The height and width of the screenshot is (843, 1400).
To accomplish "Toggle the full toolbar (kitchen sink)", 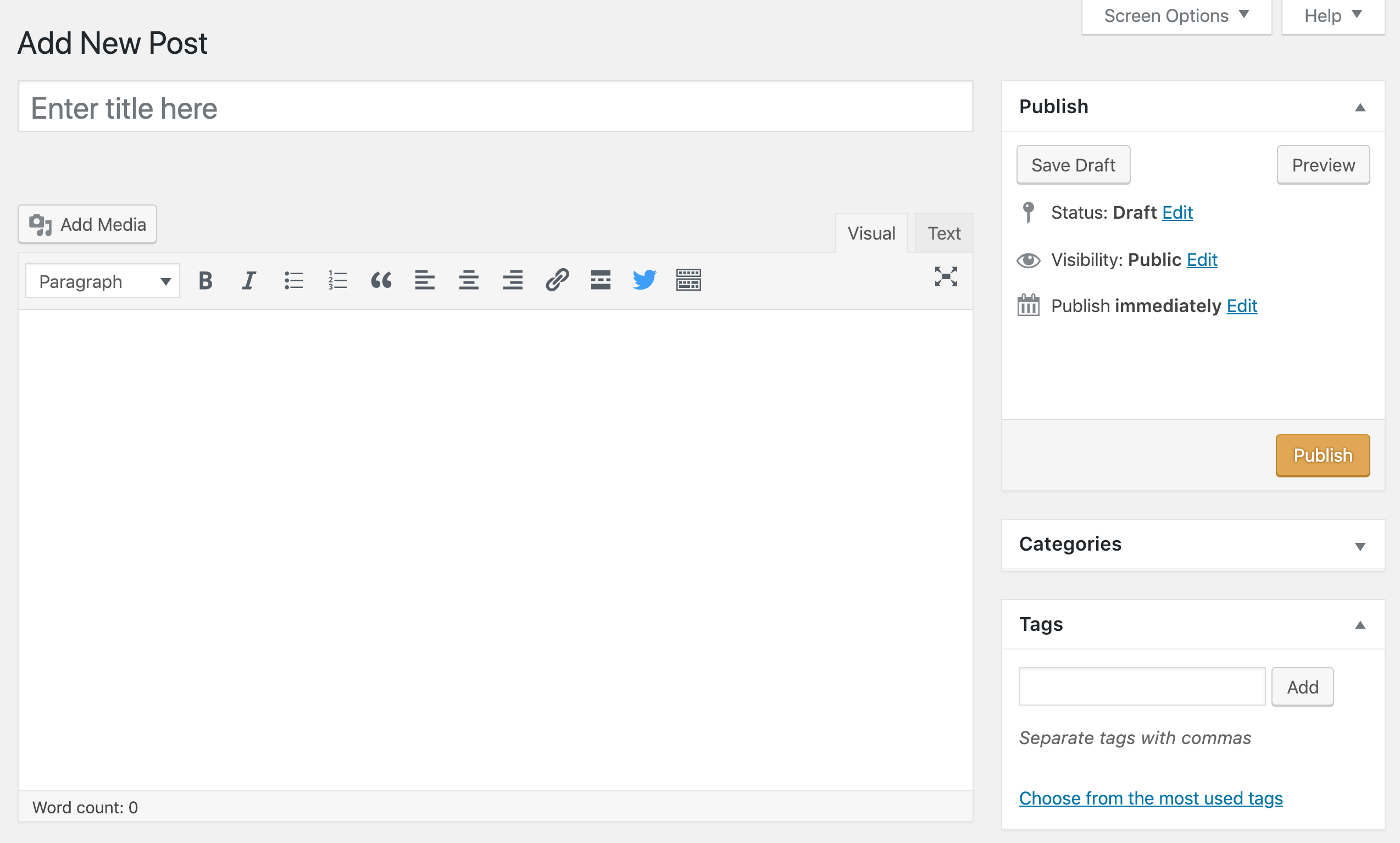I will coord(688,280).
